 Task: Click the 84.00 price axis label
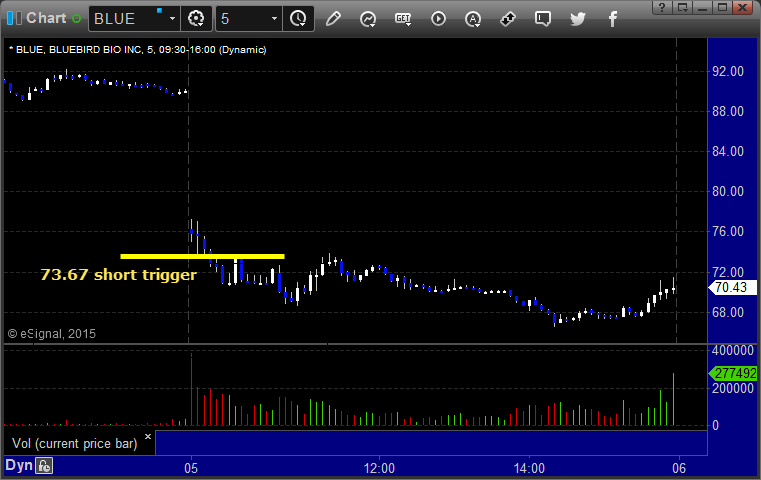[728, 151]
